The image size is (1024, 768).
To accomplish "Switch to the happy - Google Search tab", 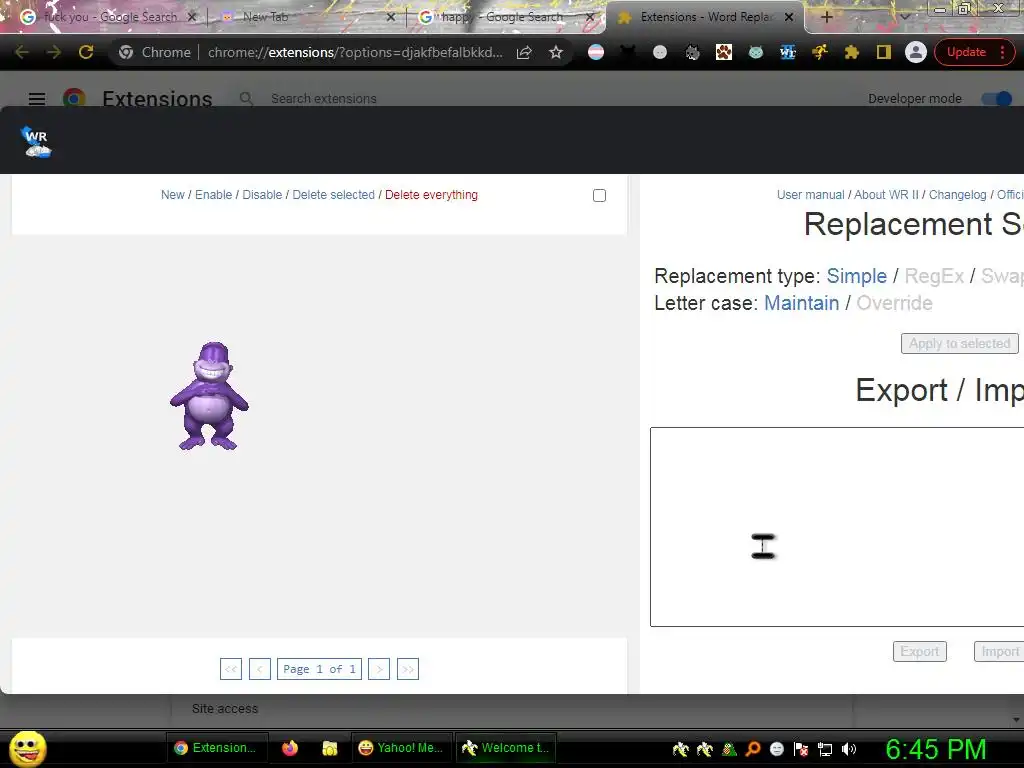I will pyautogui.click(x=501, y=17).
